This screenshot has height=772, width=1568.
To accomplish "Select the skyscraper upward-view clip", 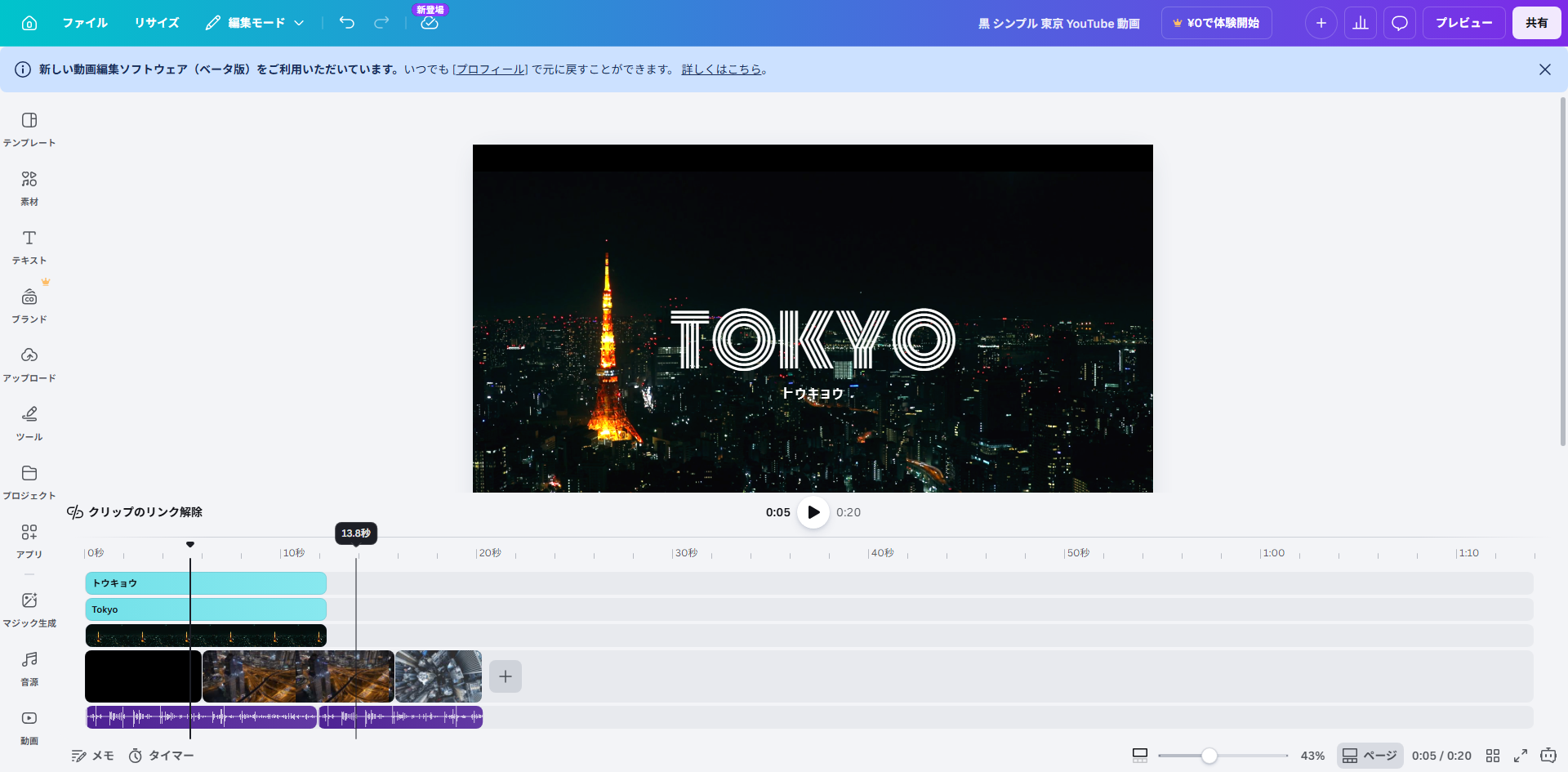I will tap(439, 676).
